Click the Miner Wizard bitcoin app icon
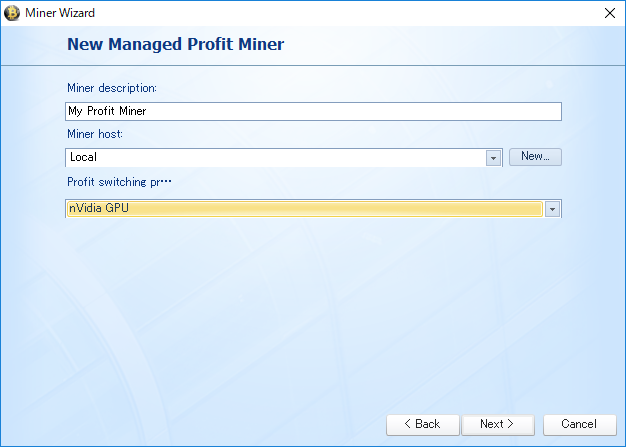626x447 pixels. click(12, 13)
